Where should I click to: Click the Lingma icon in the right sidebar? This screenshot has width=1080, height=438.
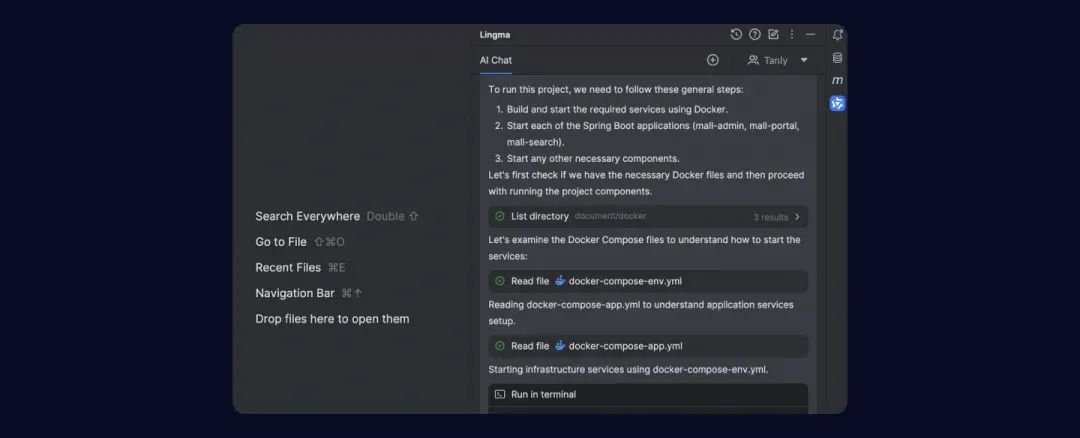837,103
